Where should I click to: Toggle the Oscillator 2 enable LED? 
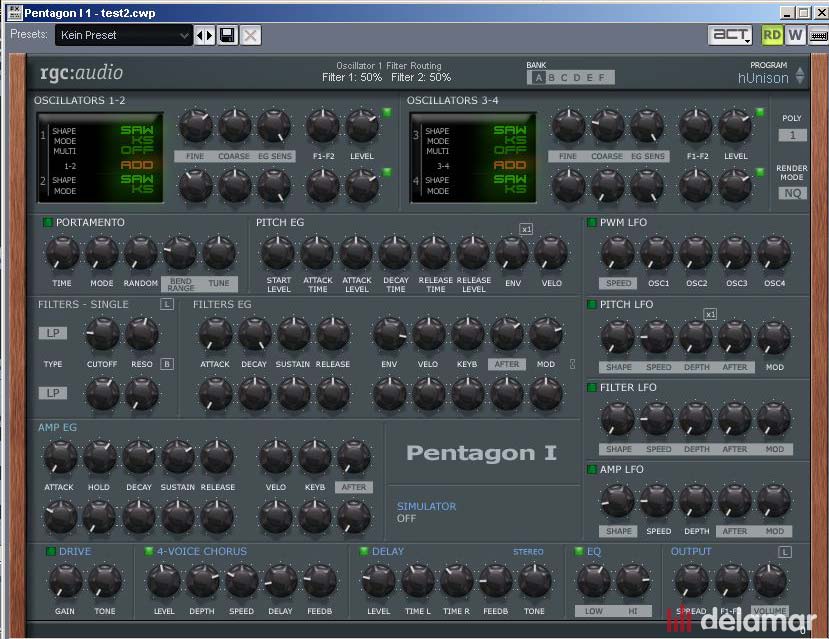point(387,172)
